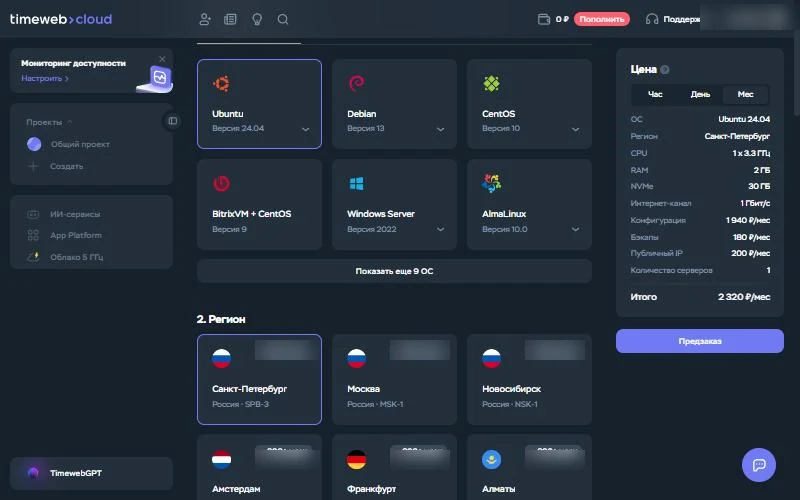Expand the AlmaLinux version dropdown
Screen dimensions: 800x500
576,230
